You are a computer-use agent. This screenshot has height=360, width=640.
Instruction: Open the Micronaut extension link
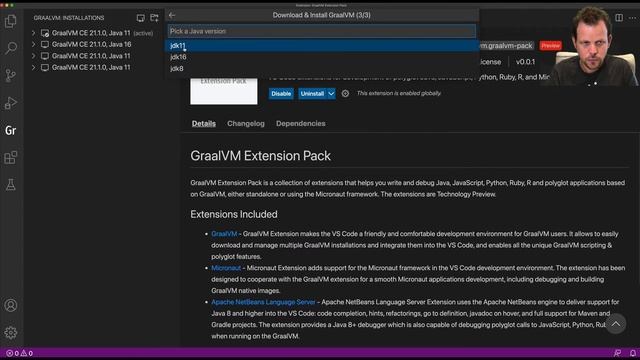click(226, 268)
